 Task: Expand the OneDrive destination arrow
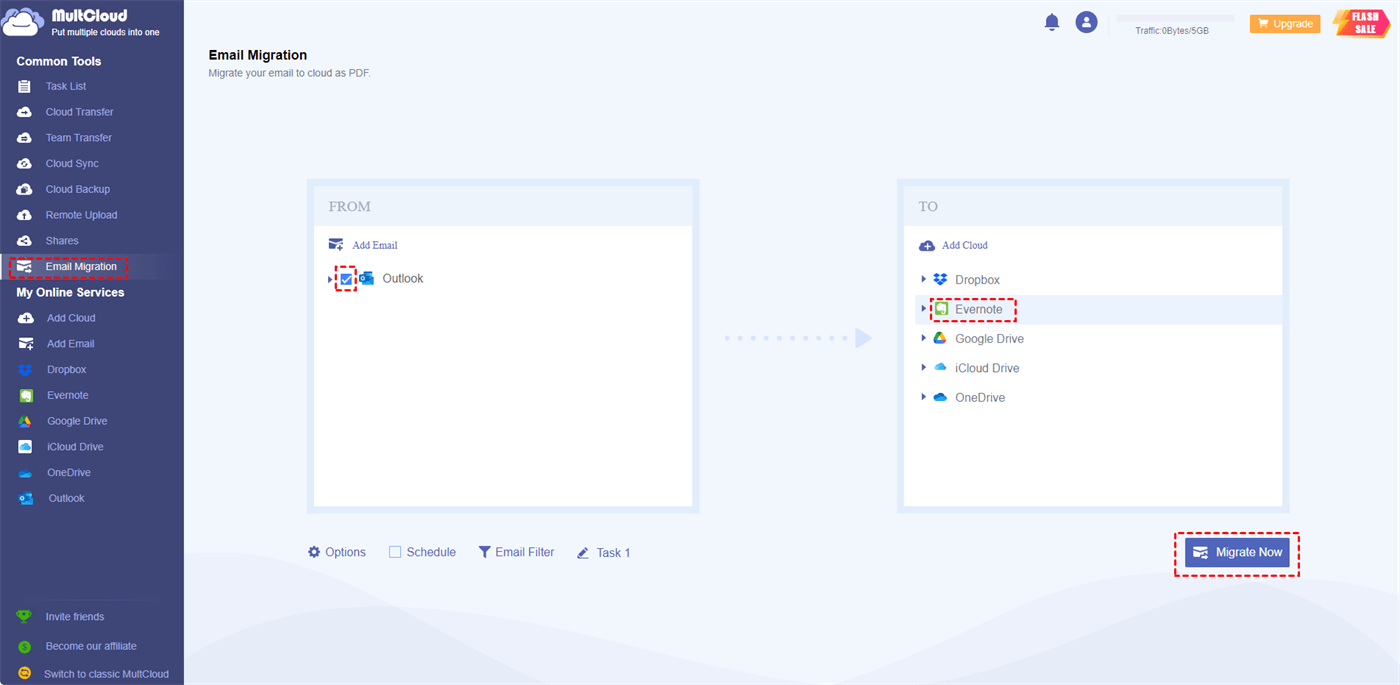pyautogui.click(x=924, y=397)
